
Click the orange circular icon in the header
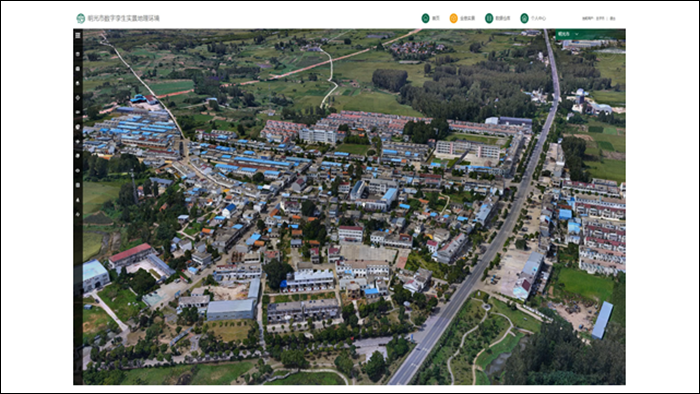pos(454,18)
